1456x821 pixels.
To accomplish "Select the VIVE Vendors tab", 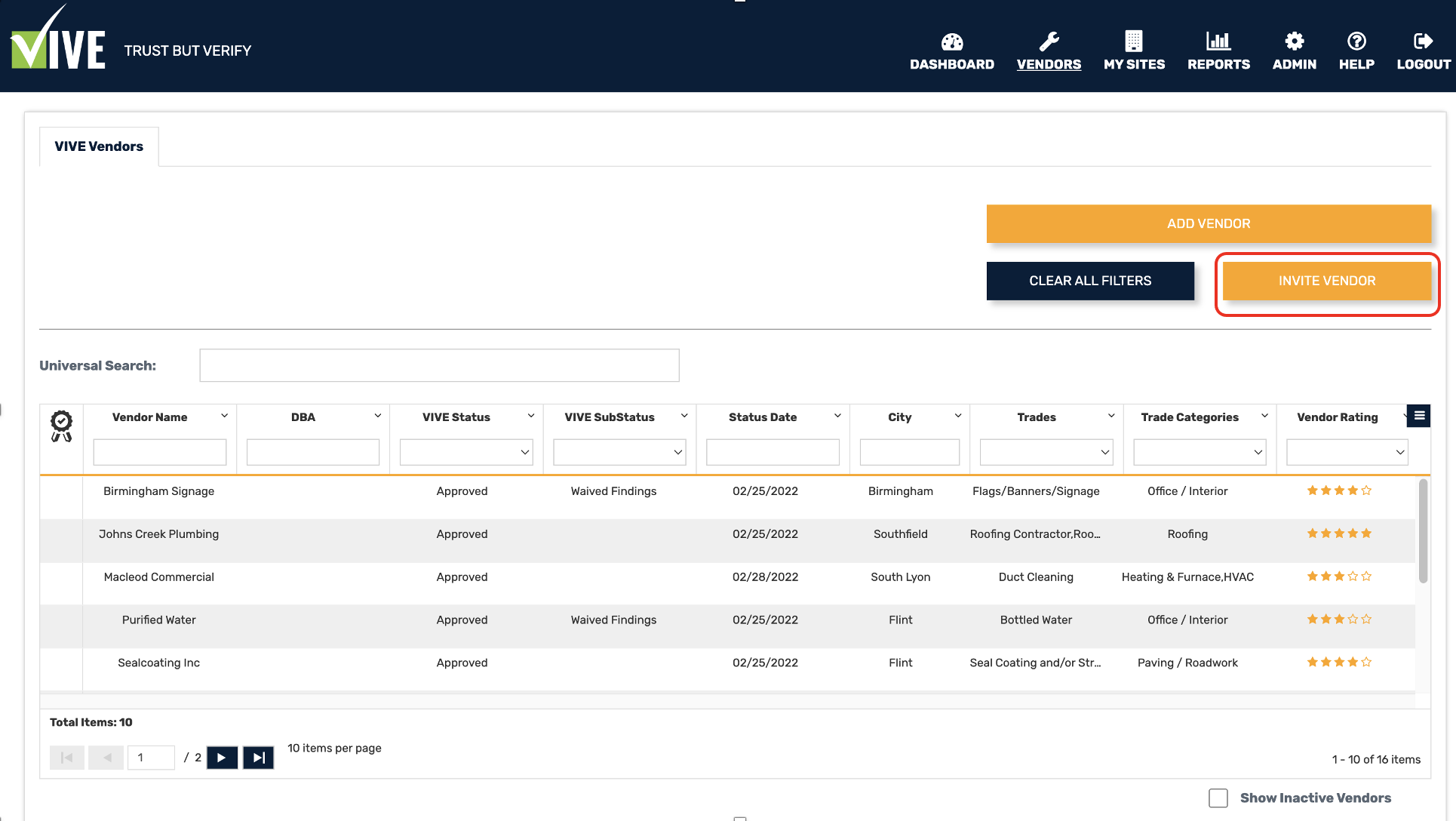I will pyautogui.click(x=99, y=146).
